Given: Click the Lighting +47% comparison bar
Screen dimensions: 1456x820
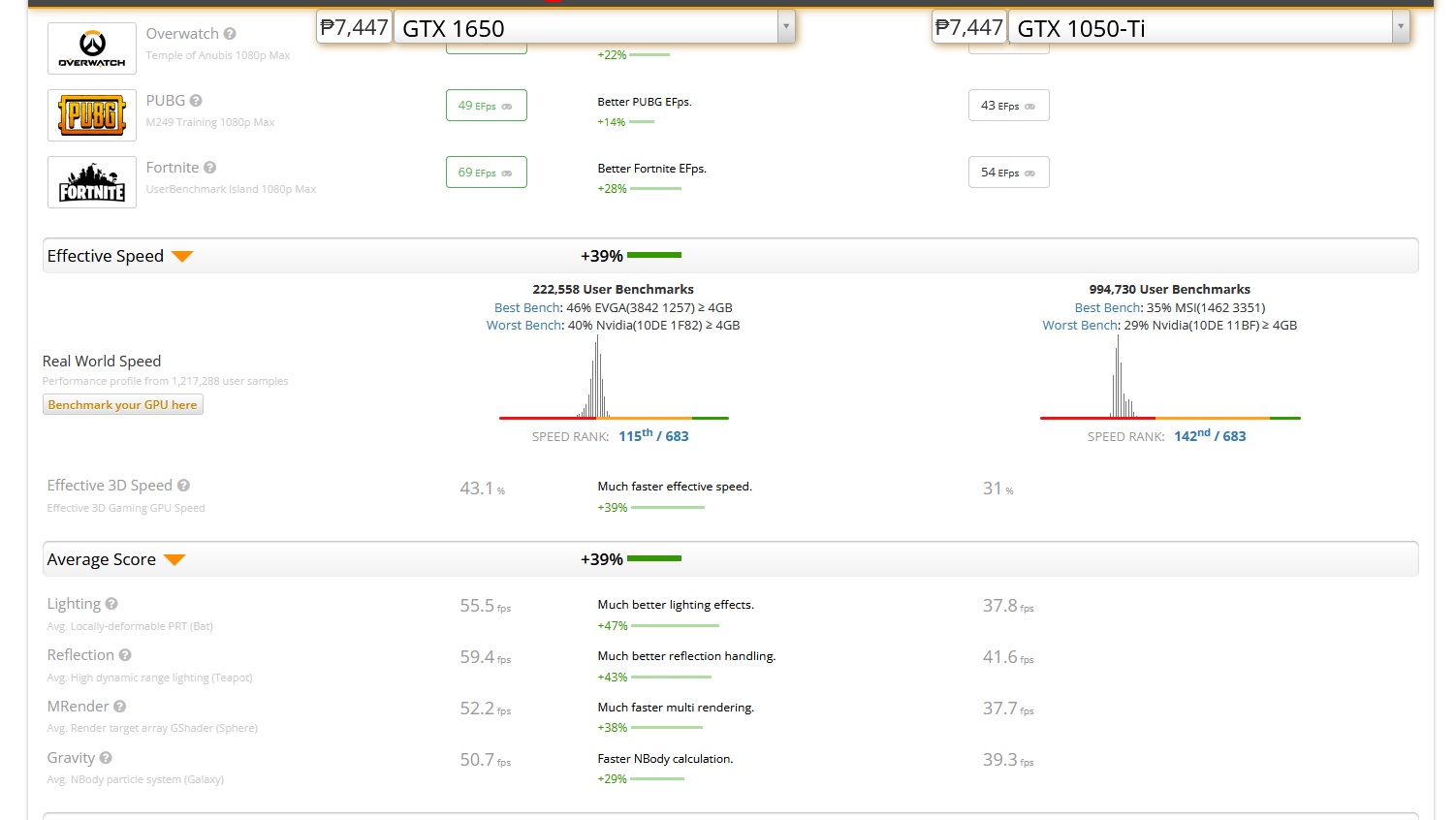Looking at the screenshot, I should 674,626.
